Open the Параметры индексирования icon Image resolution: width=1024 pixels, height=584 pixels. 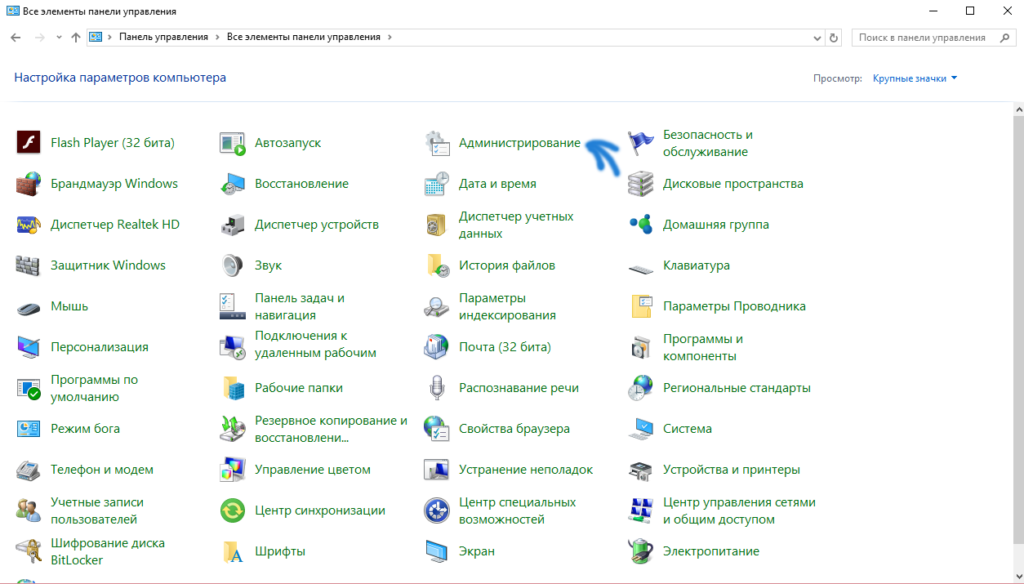(437, 306)
